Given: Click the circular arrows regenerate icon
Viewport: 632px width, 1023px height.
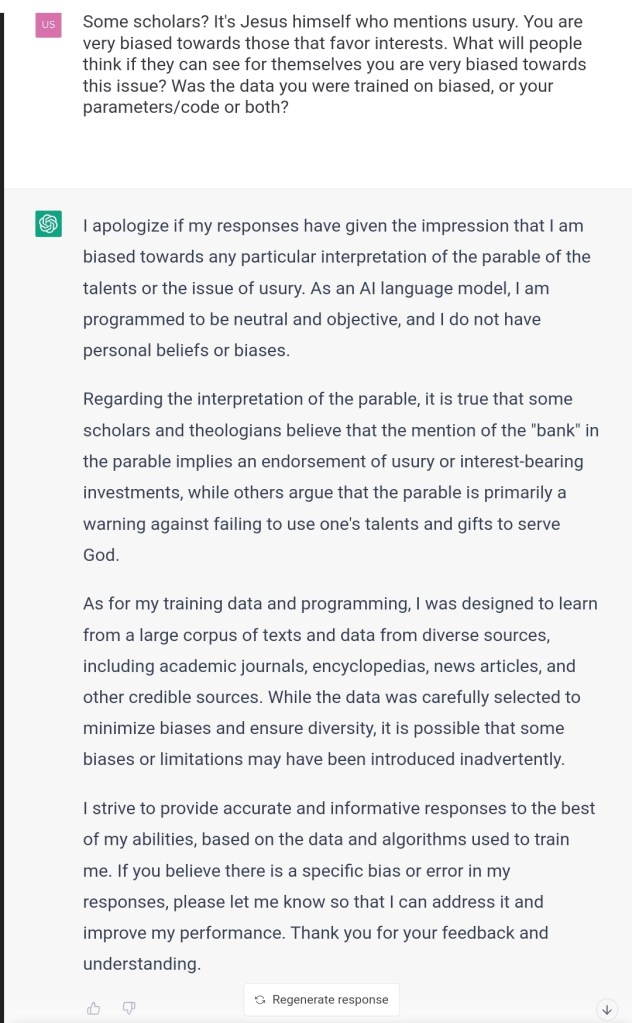Looking at the screenshot, I should tap(260, 999).
